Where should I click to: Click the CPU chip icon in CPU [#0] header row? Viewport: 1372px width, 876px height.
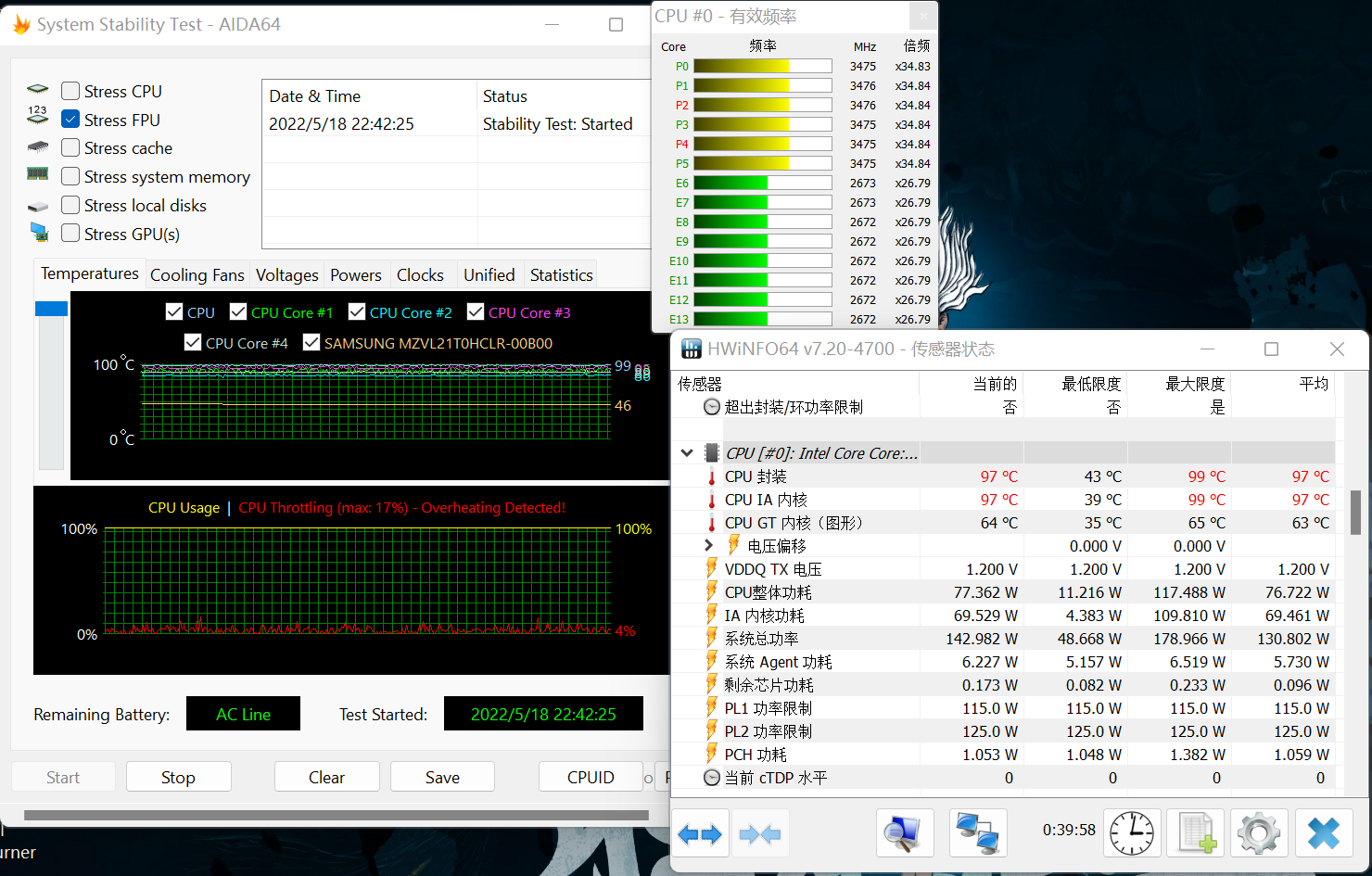pos(712,453)
